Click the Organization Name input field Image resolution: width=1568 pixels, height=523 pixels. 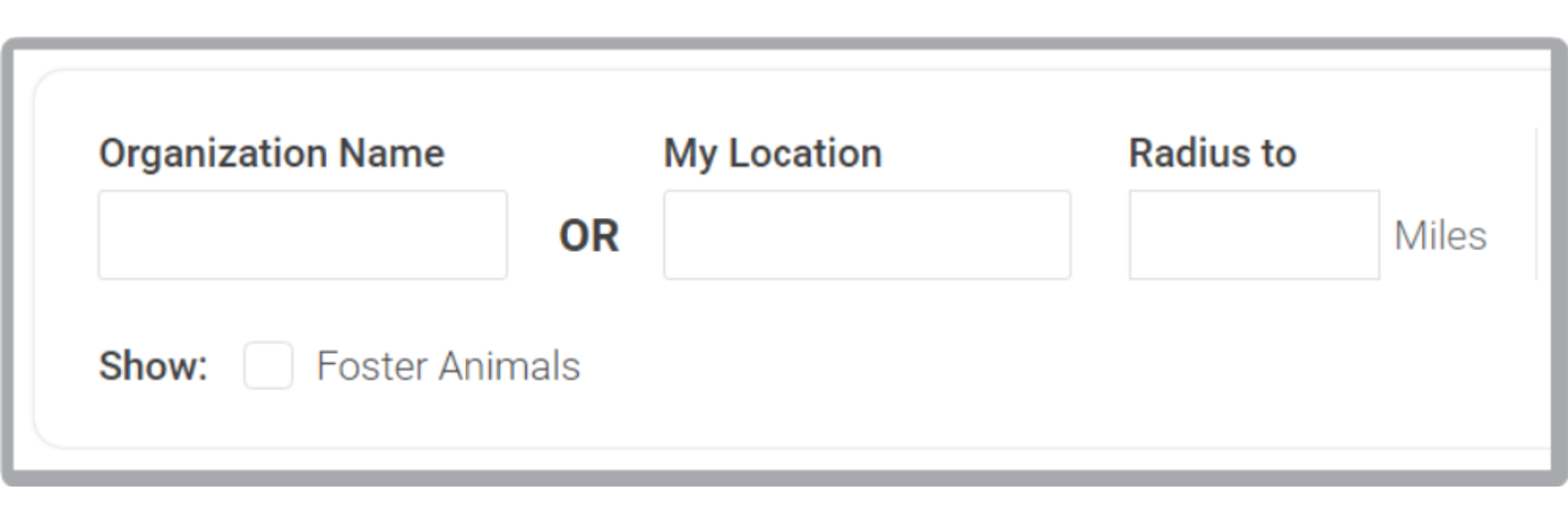click(x=302, y=235)
